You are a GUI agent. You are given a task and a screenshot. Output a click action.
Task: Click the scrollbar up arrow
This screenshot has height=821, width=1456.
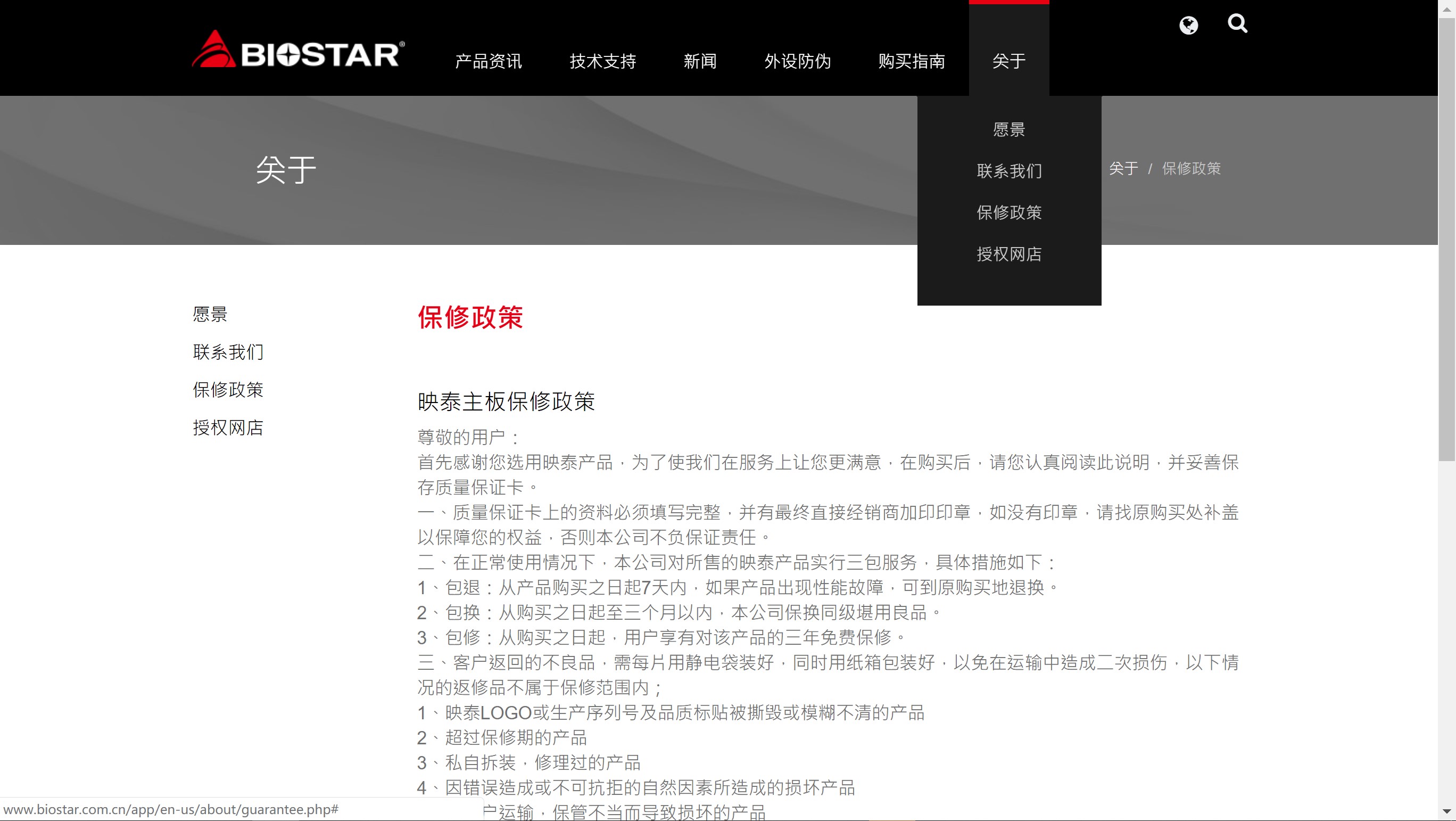coord(1447,8)
